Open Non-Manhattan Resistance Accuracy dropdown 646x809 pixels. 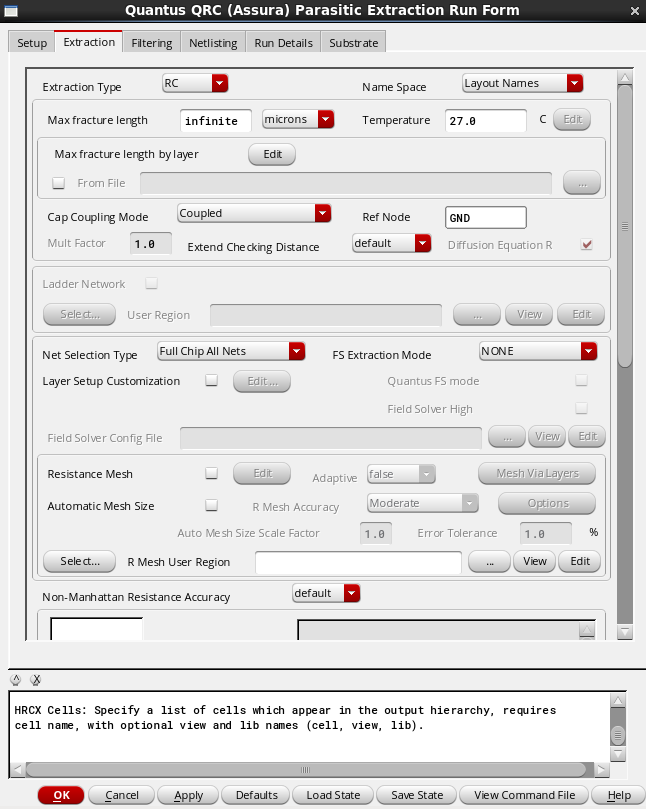[326, 593]
